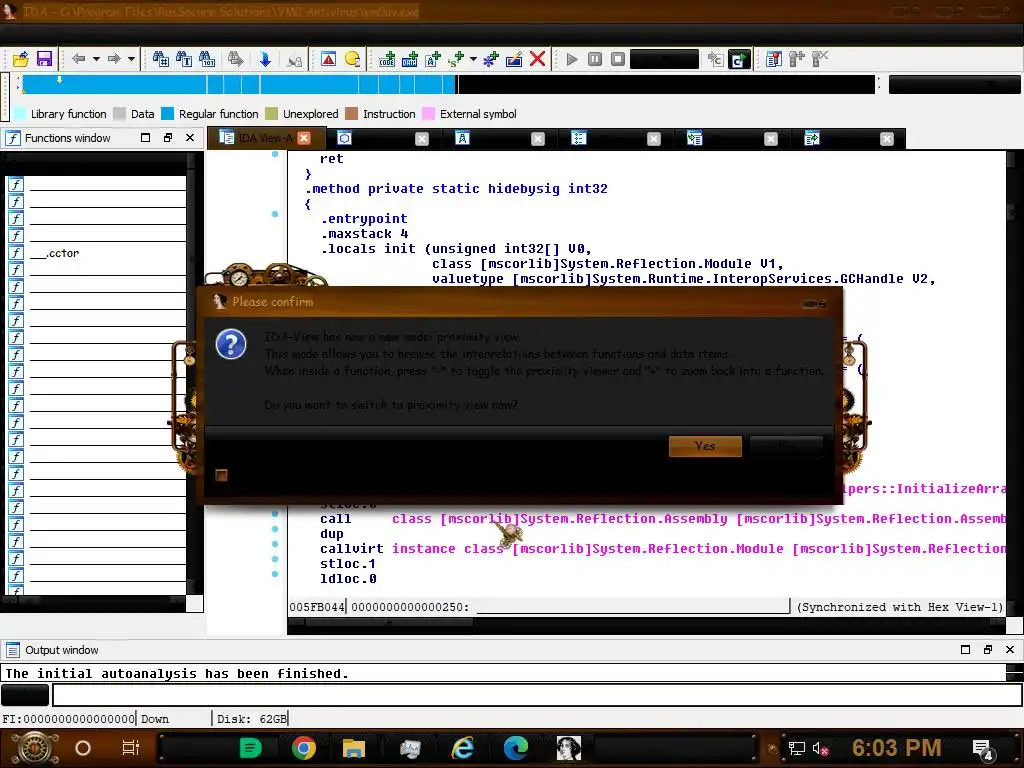Click the blue down arrow jump icon
Image resolution: width=1024 pixels, height=768 pixels.
click(265, 59)
